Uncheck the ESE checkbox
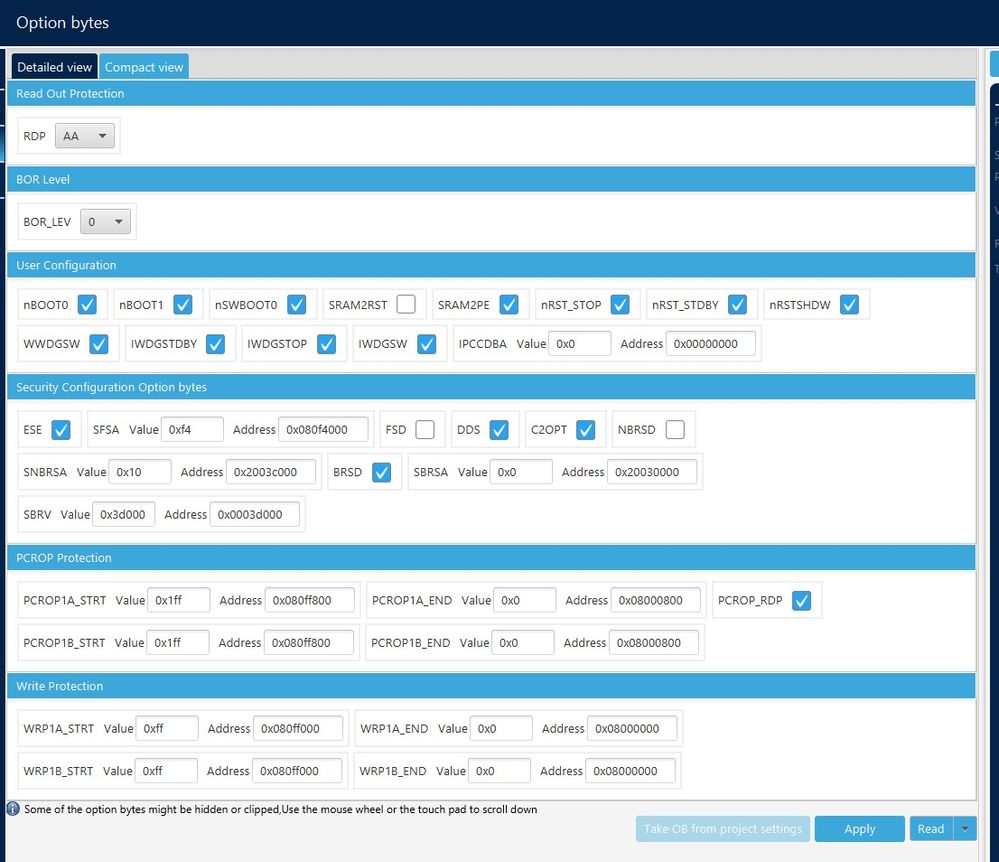This screenshot has width=999, height=862. coord(61,430)
